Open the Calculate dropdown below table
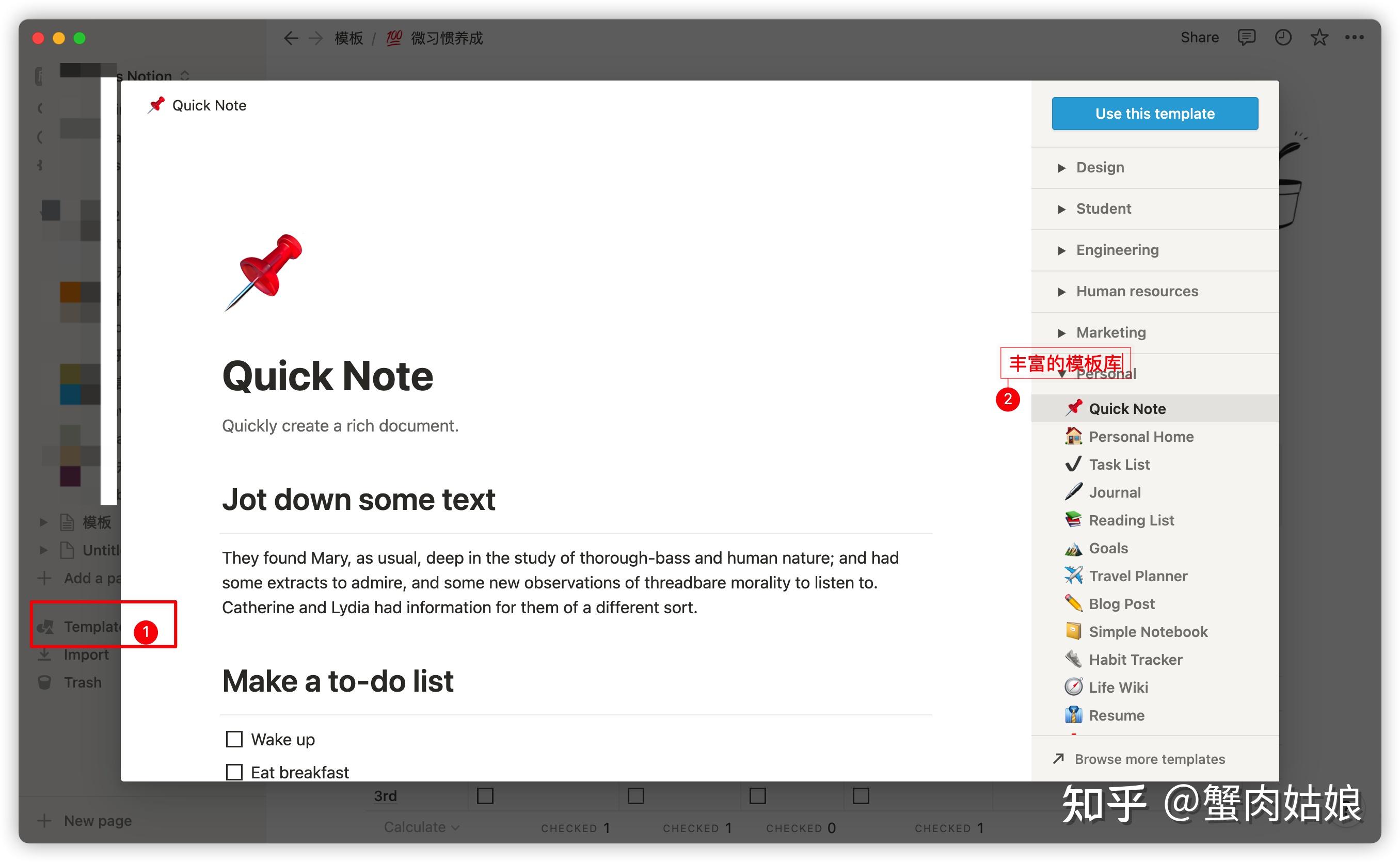 tap(421, 827)
